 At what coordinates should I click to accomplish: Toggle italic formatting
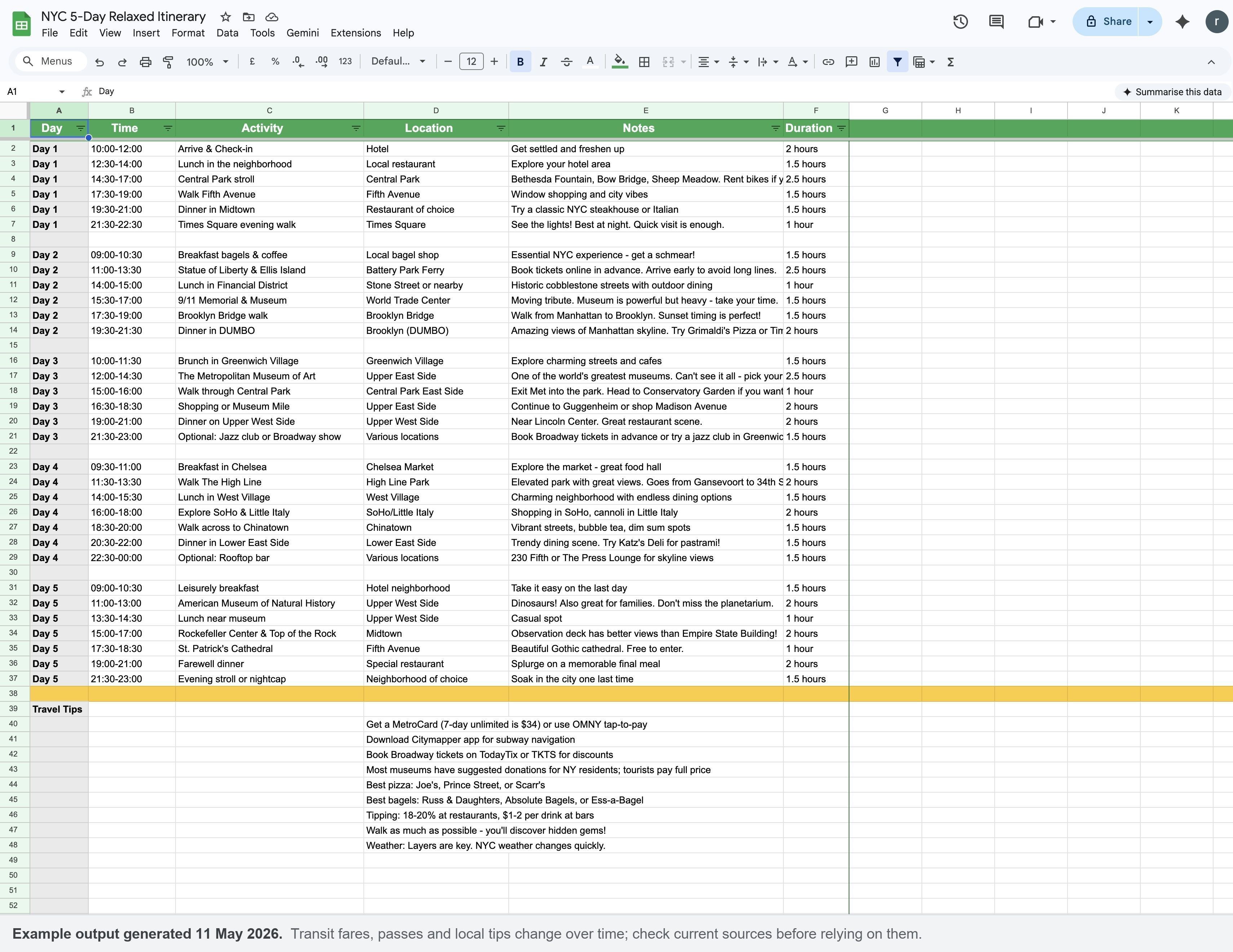click(x=544, y=62)
